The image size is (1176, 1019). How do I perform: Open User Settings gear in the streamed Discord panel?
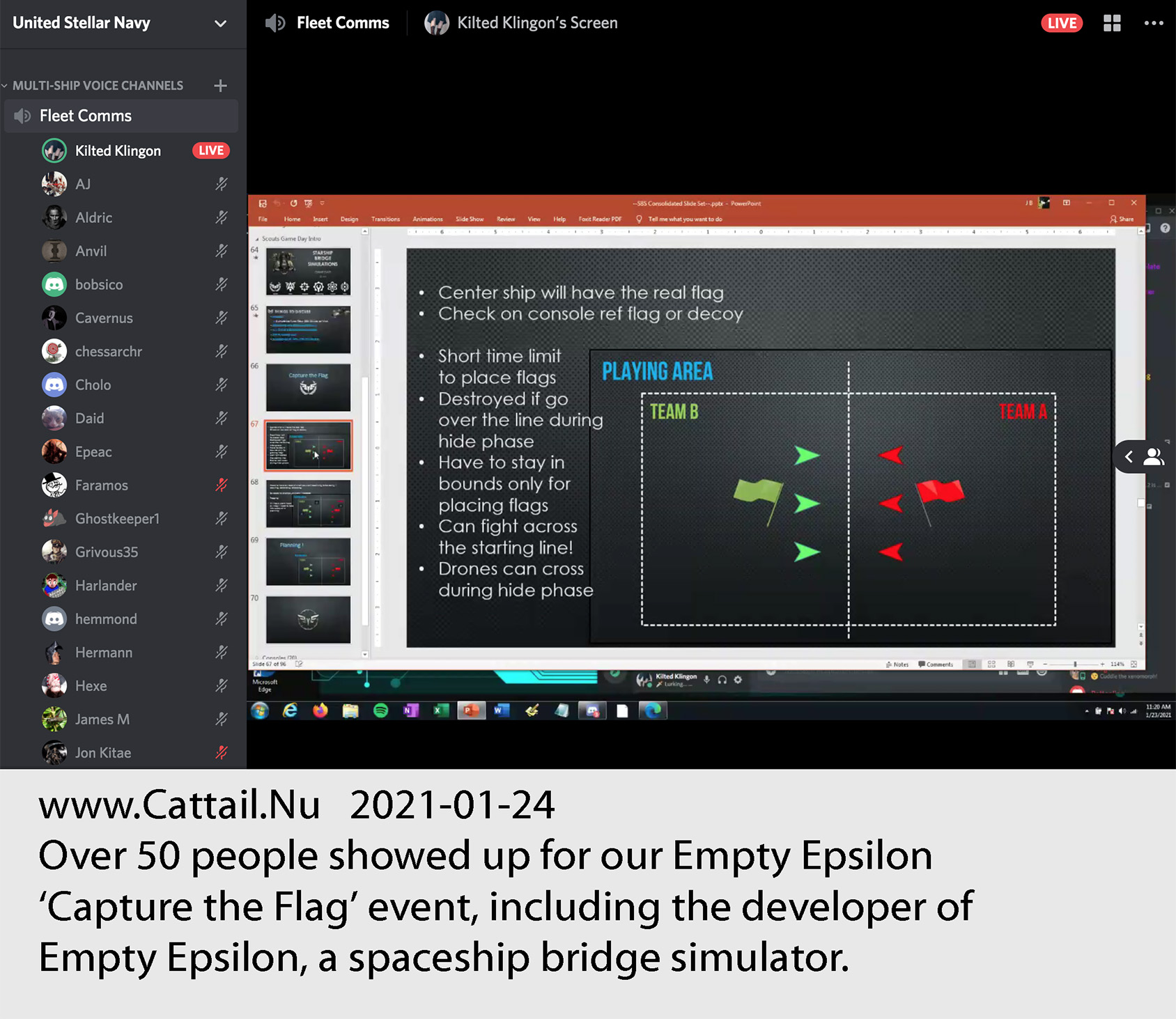(738, 680)
